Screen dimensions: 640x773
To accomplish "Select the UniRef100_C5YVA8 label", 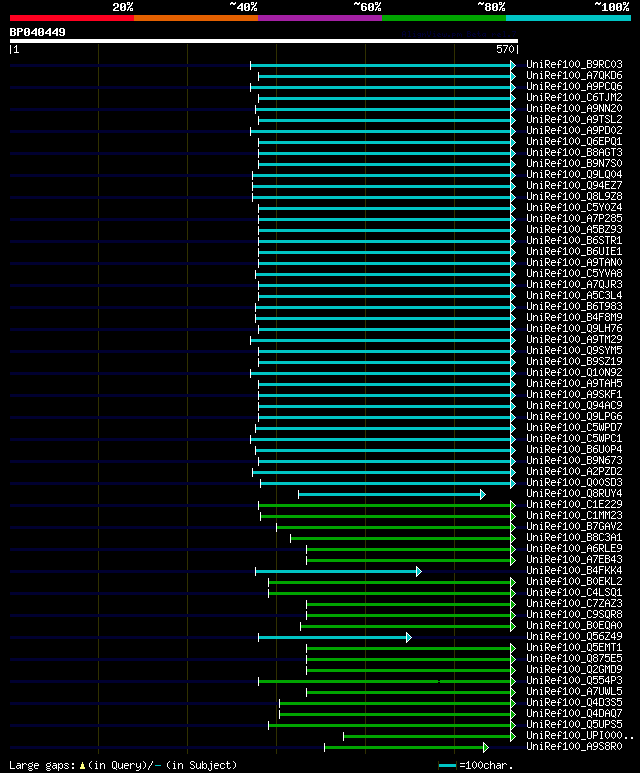I will [574, 274].
